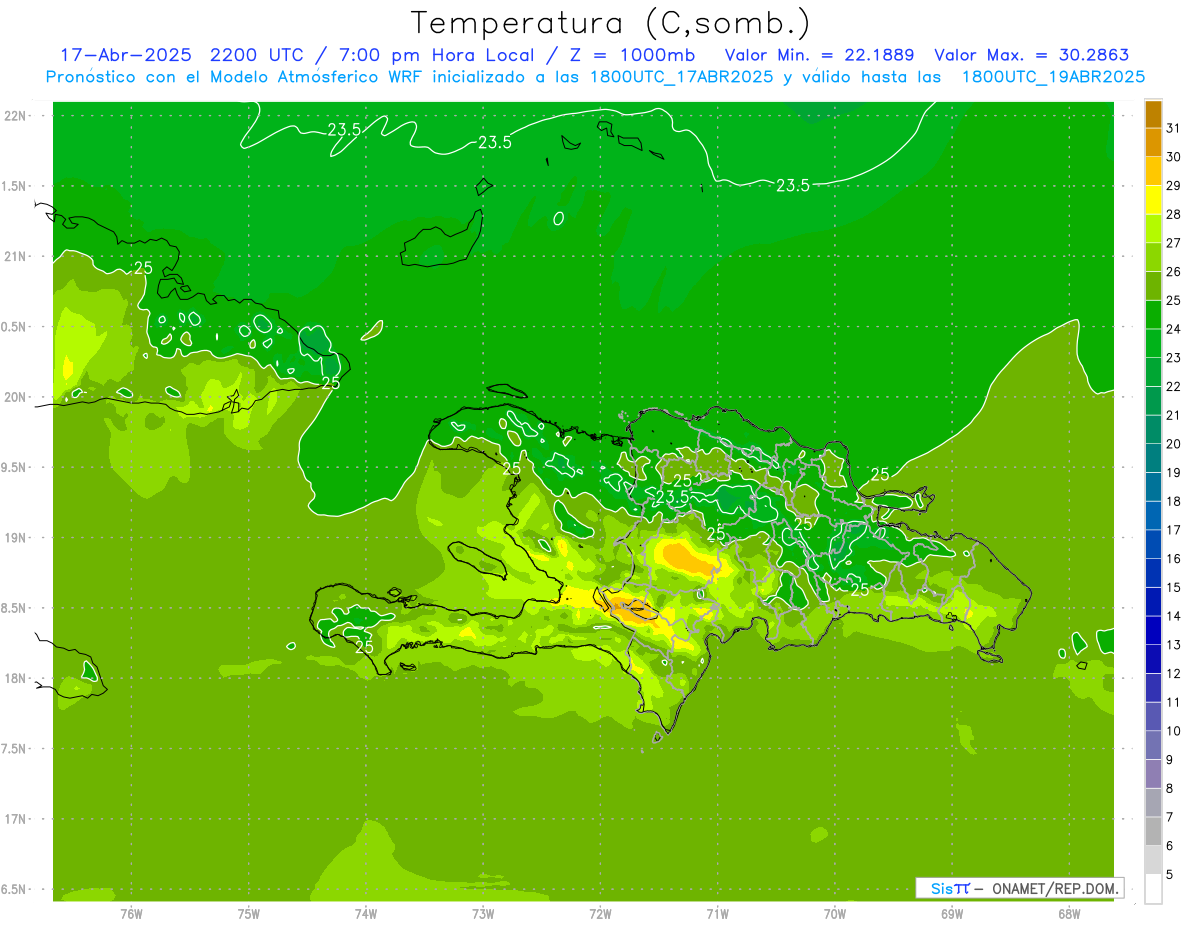1200x927 pixels.
Task: Click the colorbar scale value '27'
Action: (x=1173, y=243)
